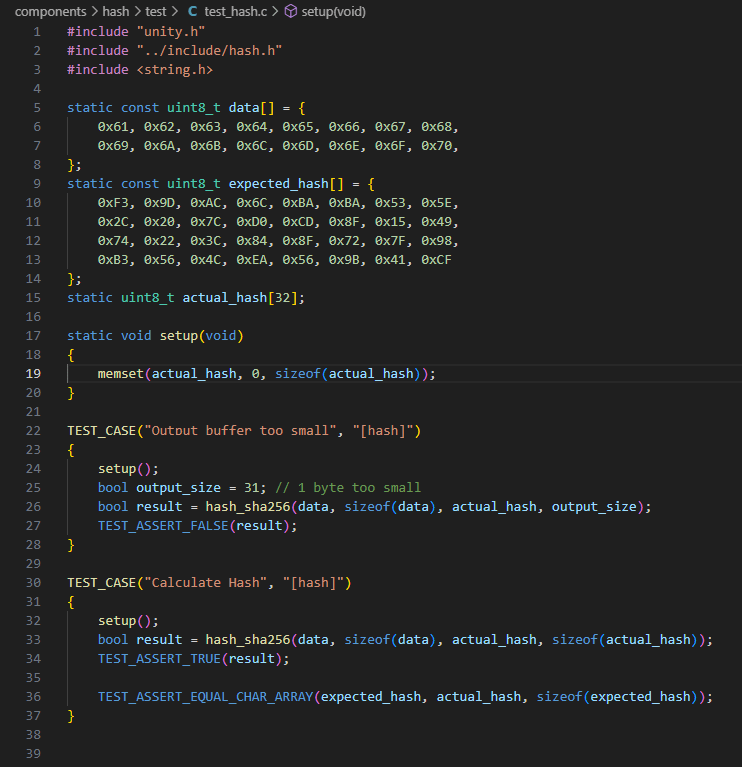Expand the chevron after 'hash' breadcrumb
The image size is (742, 767).
pos(137,11)
